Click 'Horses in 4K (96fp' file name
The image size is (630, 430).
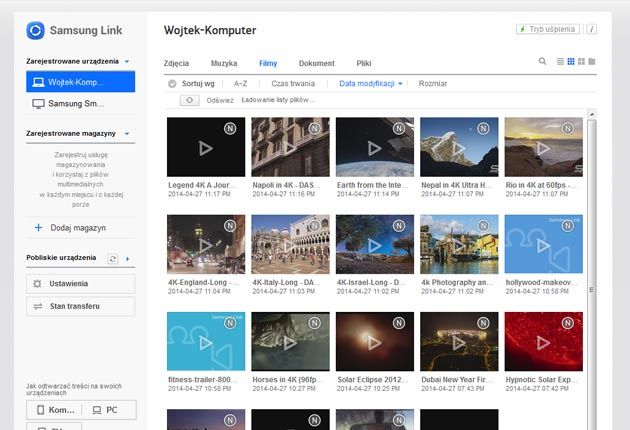(x=286, y=380)
